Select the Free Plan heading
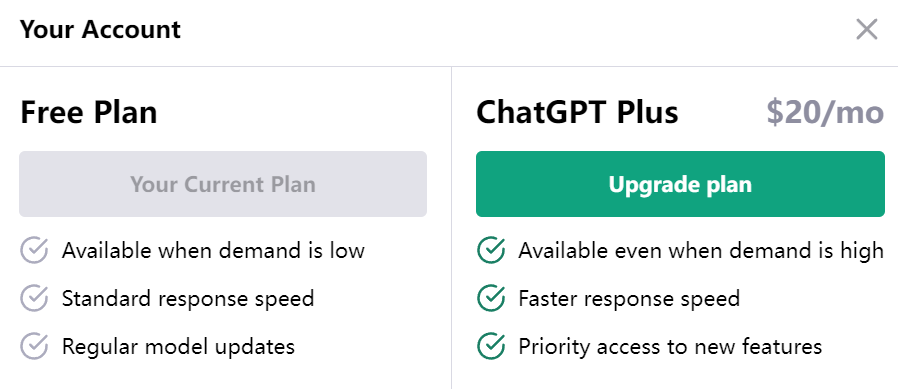The width and height of the screenshot is (898, 389). [89, 112]
